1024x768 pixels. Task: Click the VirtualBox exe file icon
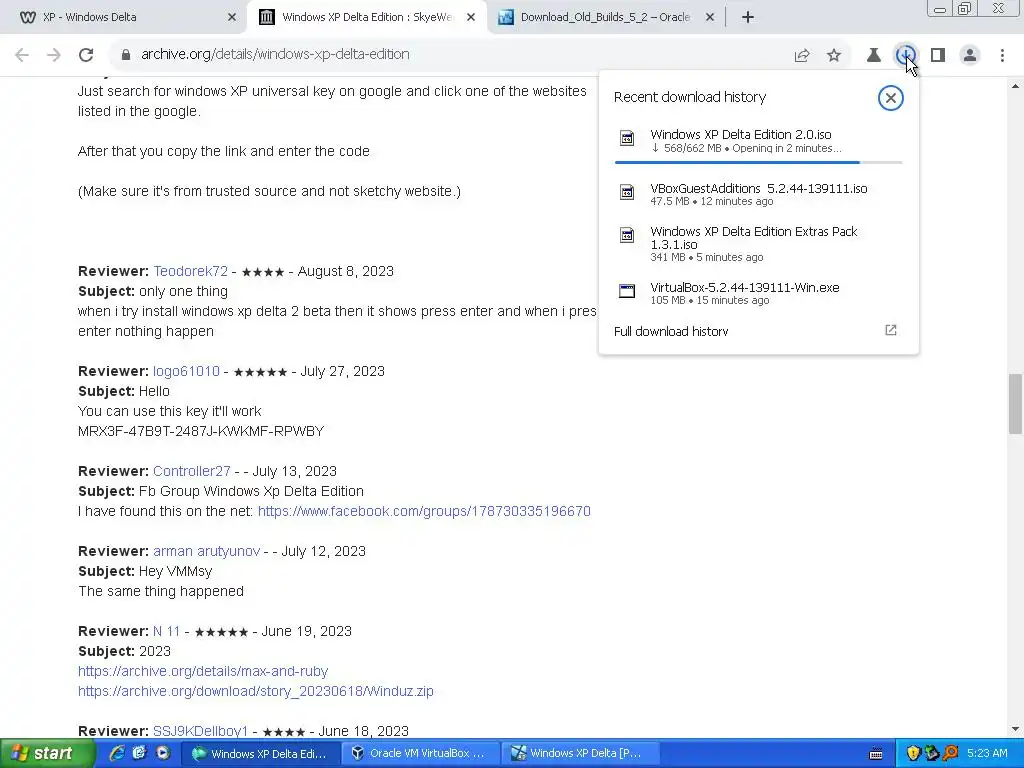627,291
